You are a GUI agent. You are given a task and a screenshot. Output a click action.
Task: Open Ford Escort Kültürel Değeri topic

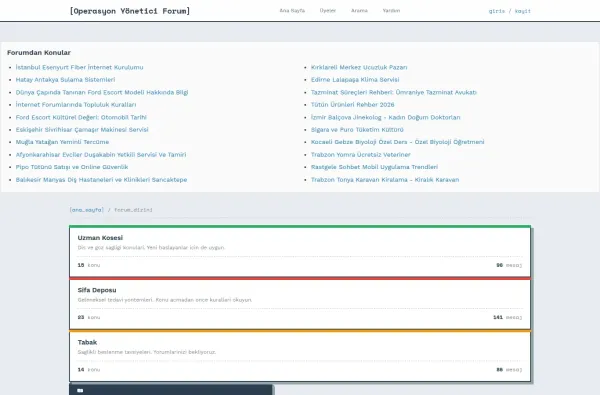[81, 117]
